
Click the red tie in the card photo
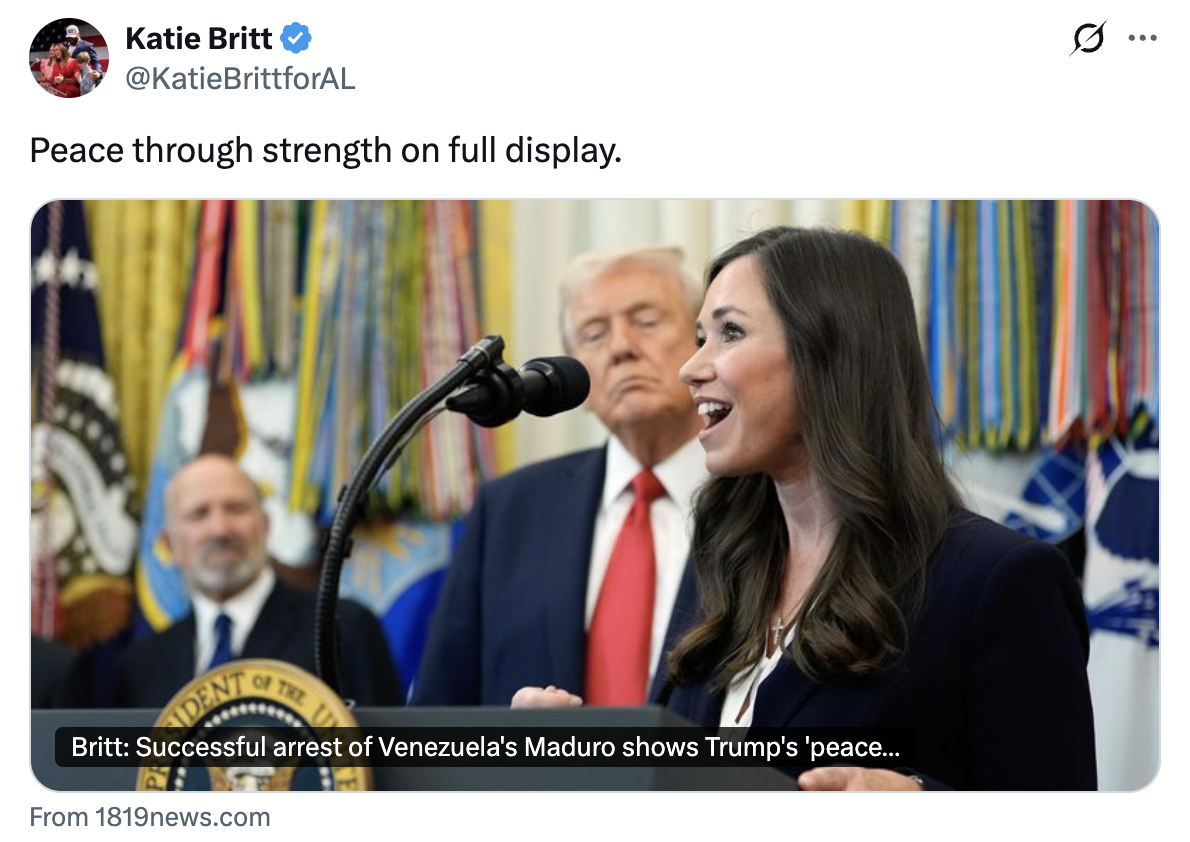[622, 586]
